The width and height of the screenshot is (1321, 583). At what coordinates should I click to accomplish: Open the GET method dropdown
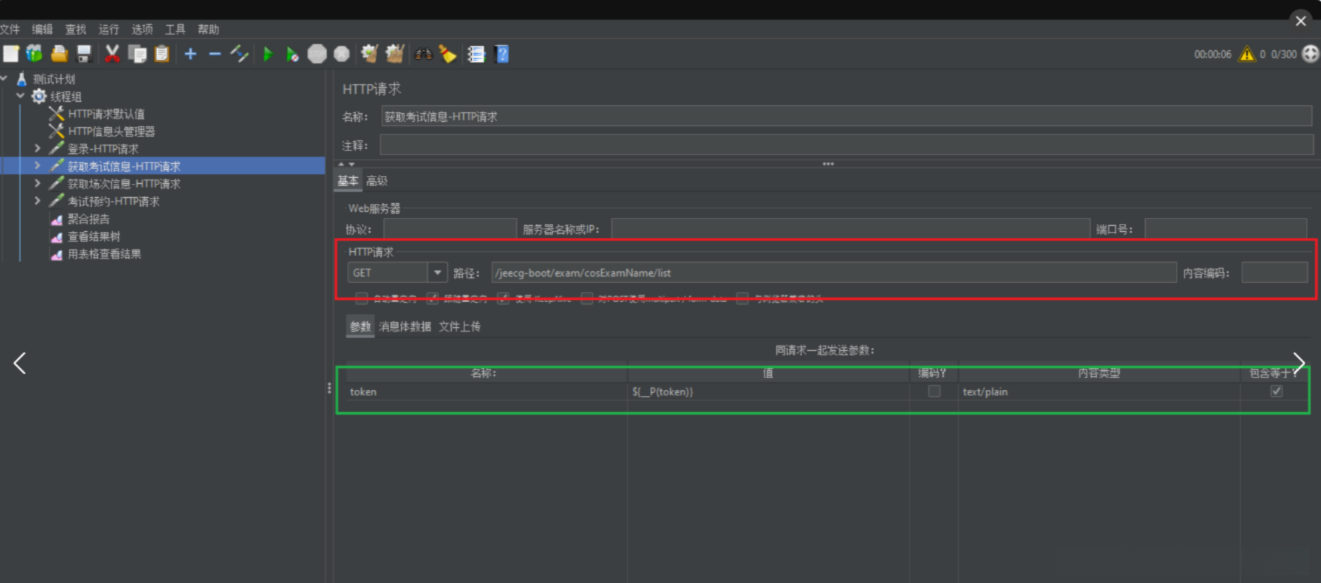437,272
